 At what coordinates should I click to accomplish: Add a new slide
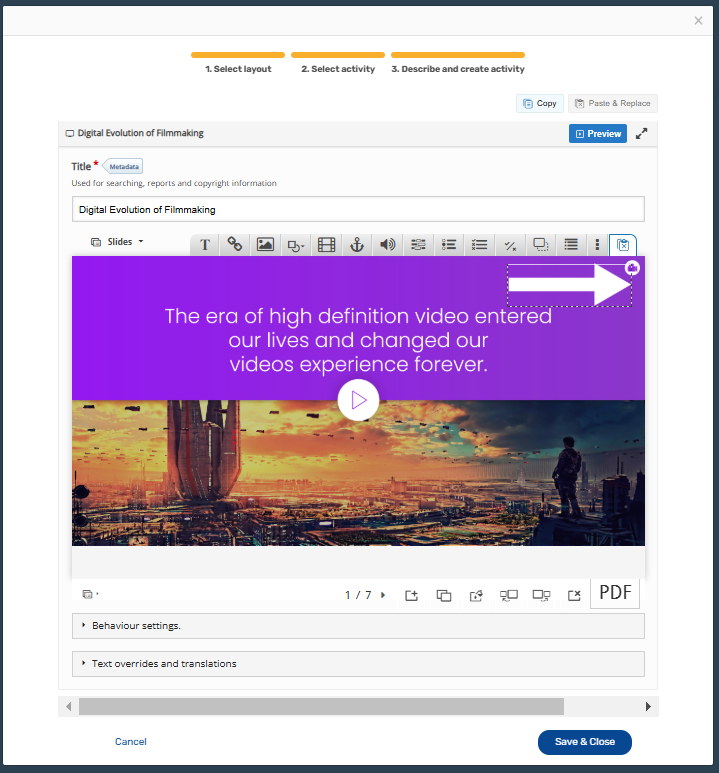(x=411, y=595)
